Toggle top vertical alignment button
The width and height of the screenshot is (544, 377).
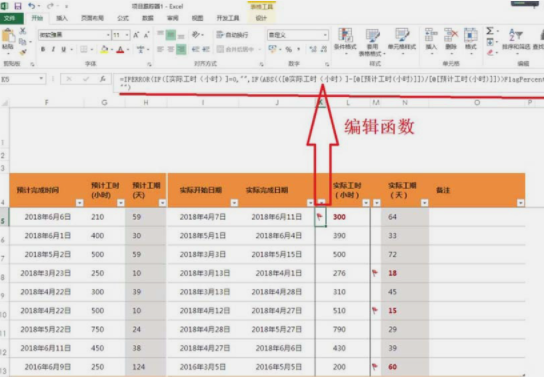160,35
